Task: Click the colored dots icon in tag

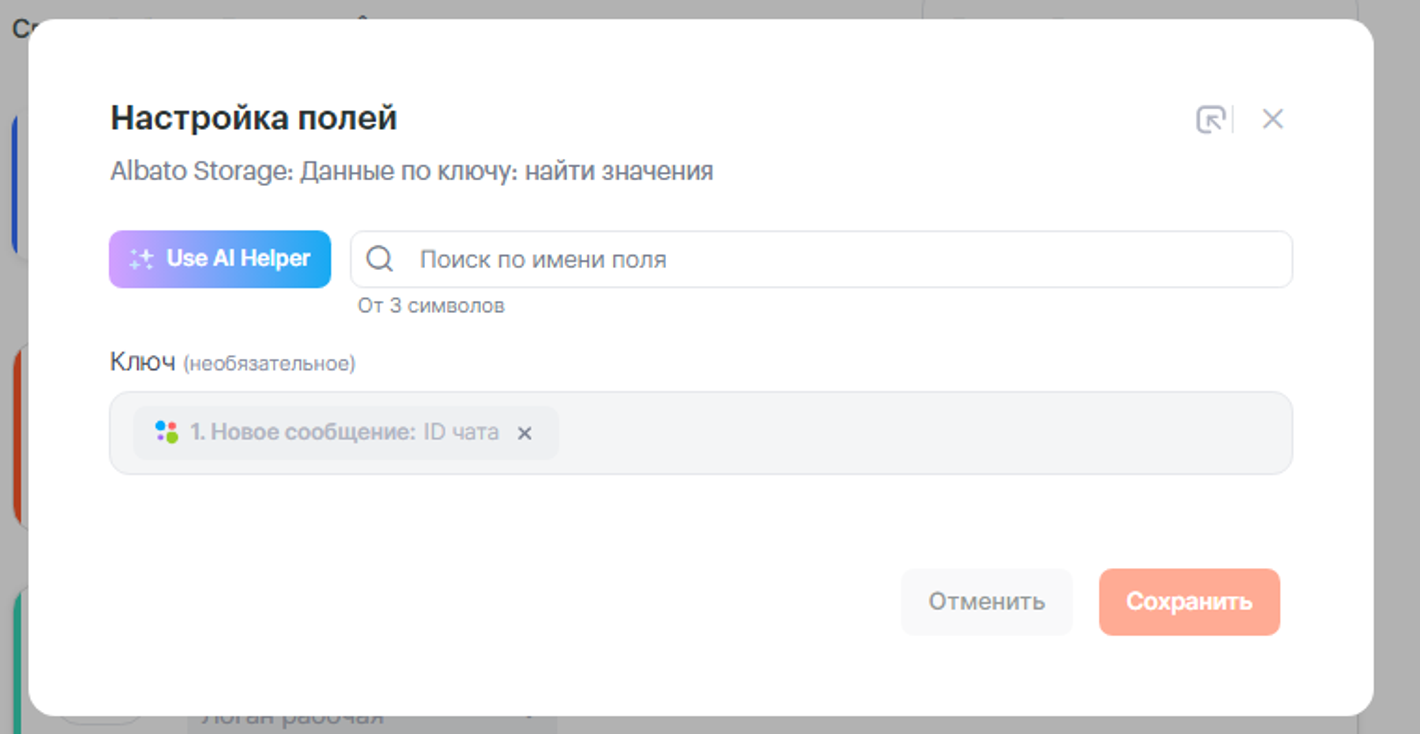Action: coord(166,432)
